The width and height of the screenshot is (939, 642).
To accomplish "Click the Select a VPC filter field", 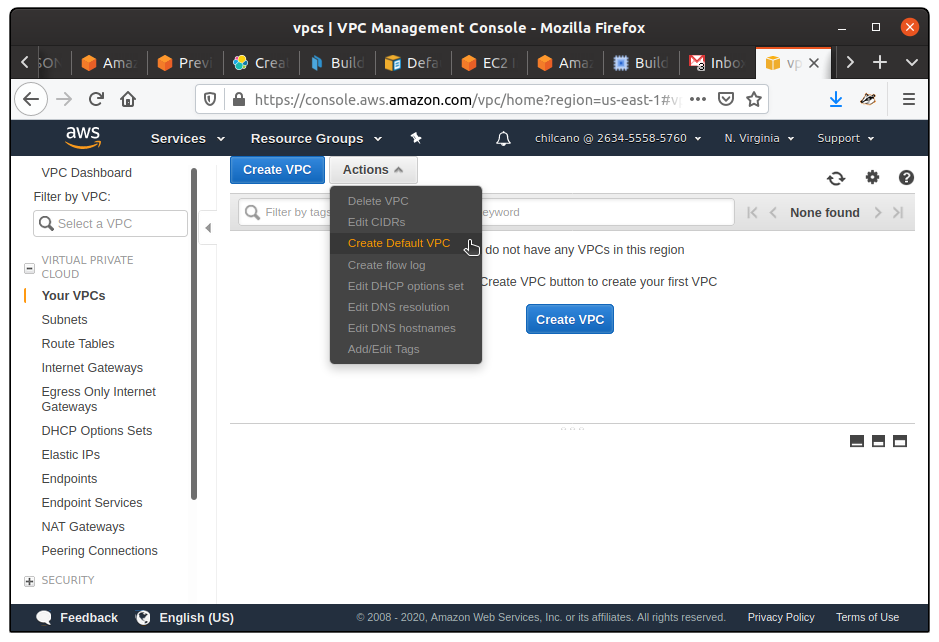I will click(110, 223).
